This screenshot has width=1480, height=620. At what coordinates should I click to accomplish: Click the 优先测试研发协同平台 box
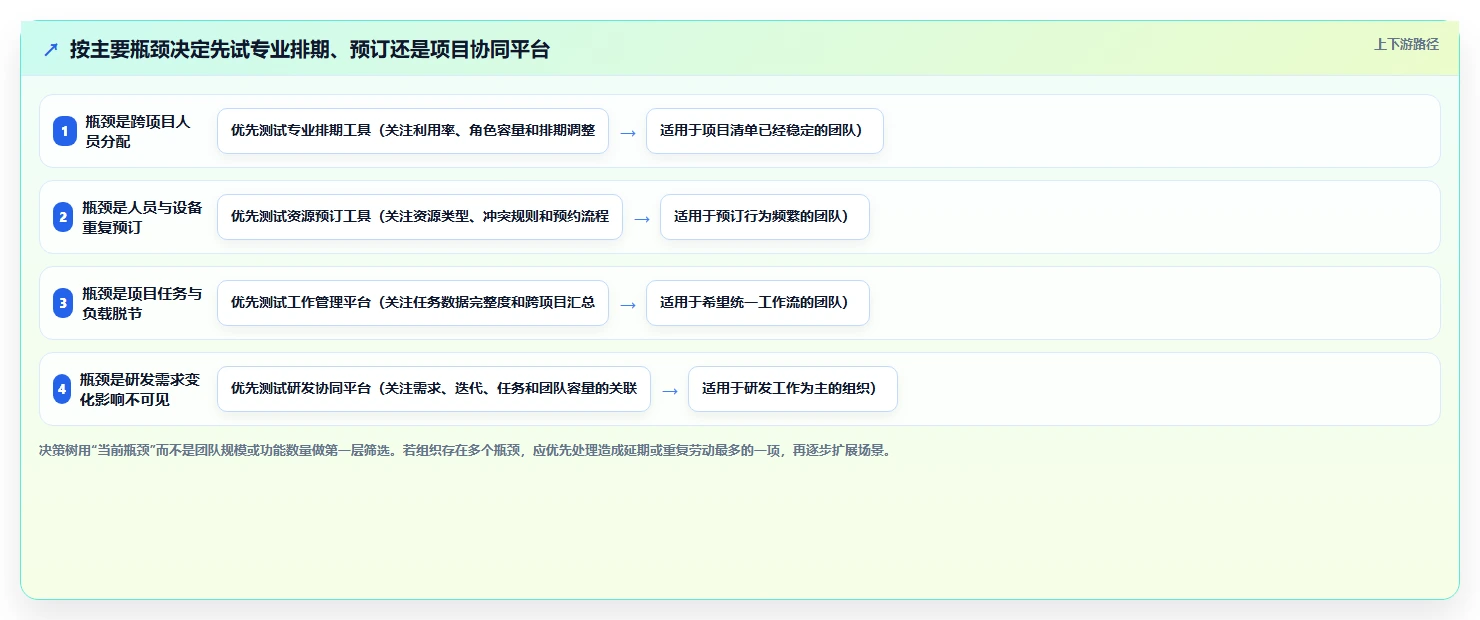(x=434, y=389)
